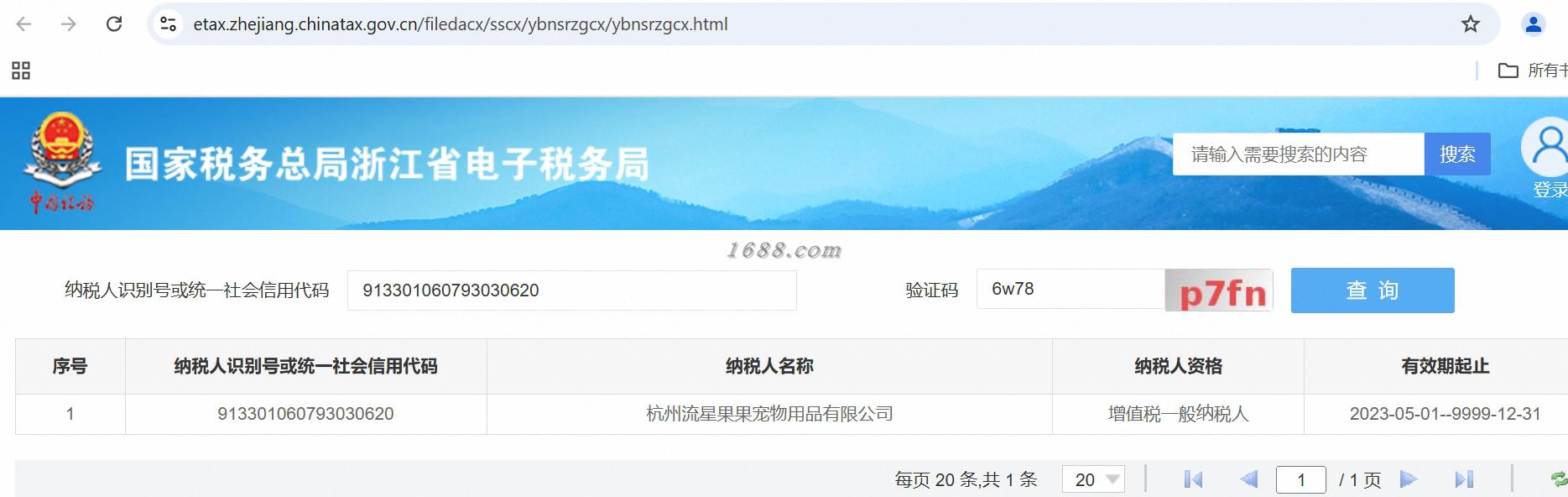View site information icon in address bar
This screenshot has width=1568, height=497.
tap(169, 24)
